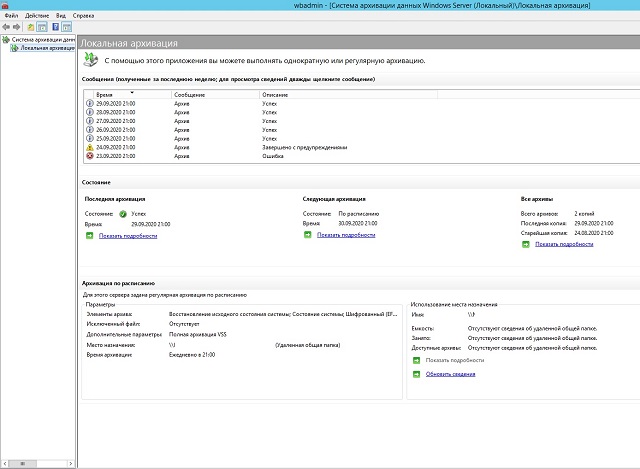Image resolution: width=640 pixels, height=469 pixels.
Task: Click the Ежедневно в 21:00 schedule value
Action: click(192, 355)
